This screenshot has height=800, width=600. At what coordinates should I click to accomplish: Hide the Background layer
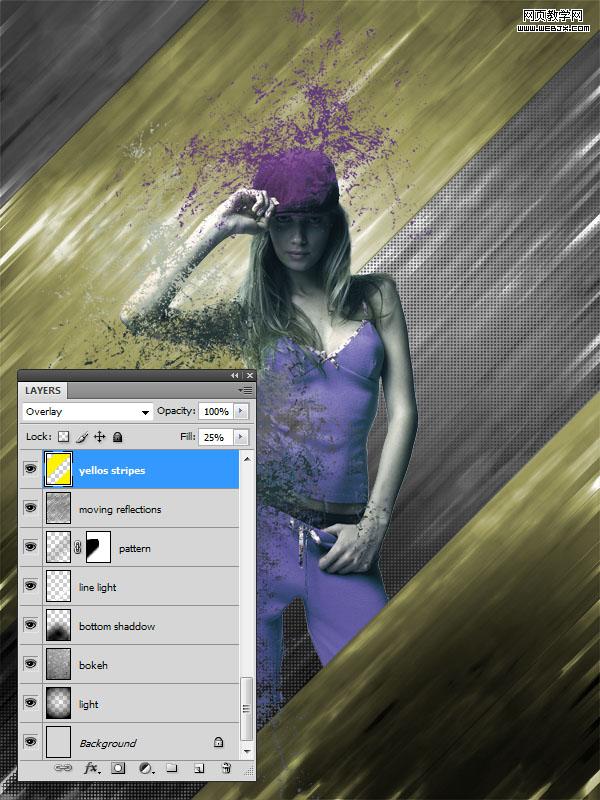[x=31, y=741]
